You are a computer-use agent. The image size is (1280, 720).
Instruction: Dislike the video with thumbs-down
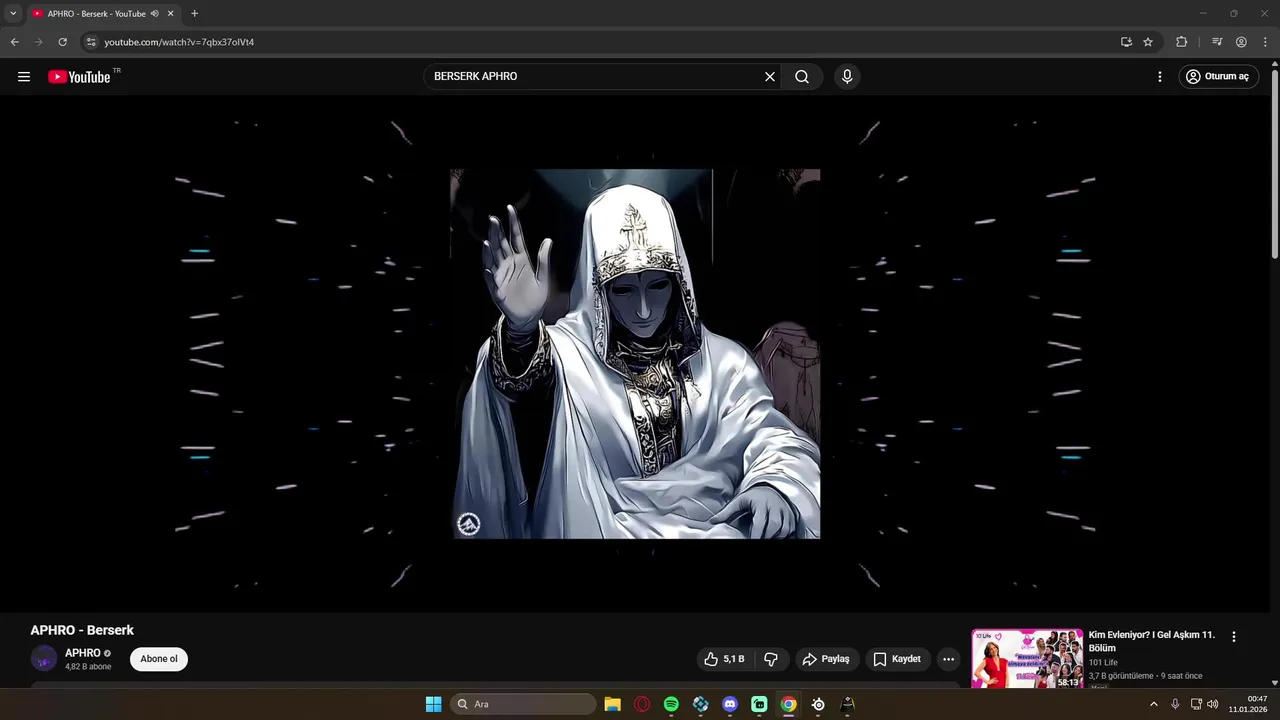click(x=771, y=659)
